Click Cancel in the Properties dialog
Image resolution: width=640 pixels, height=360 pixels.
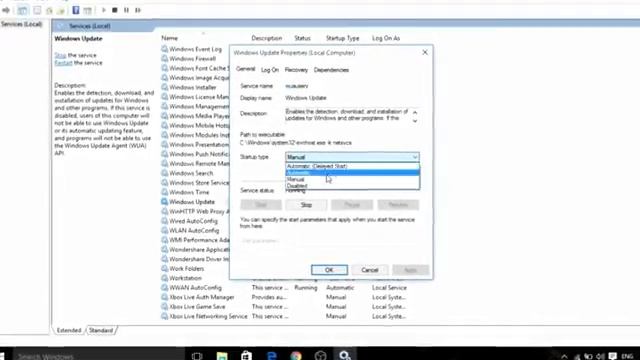point(369,270)
